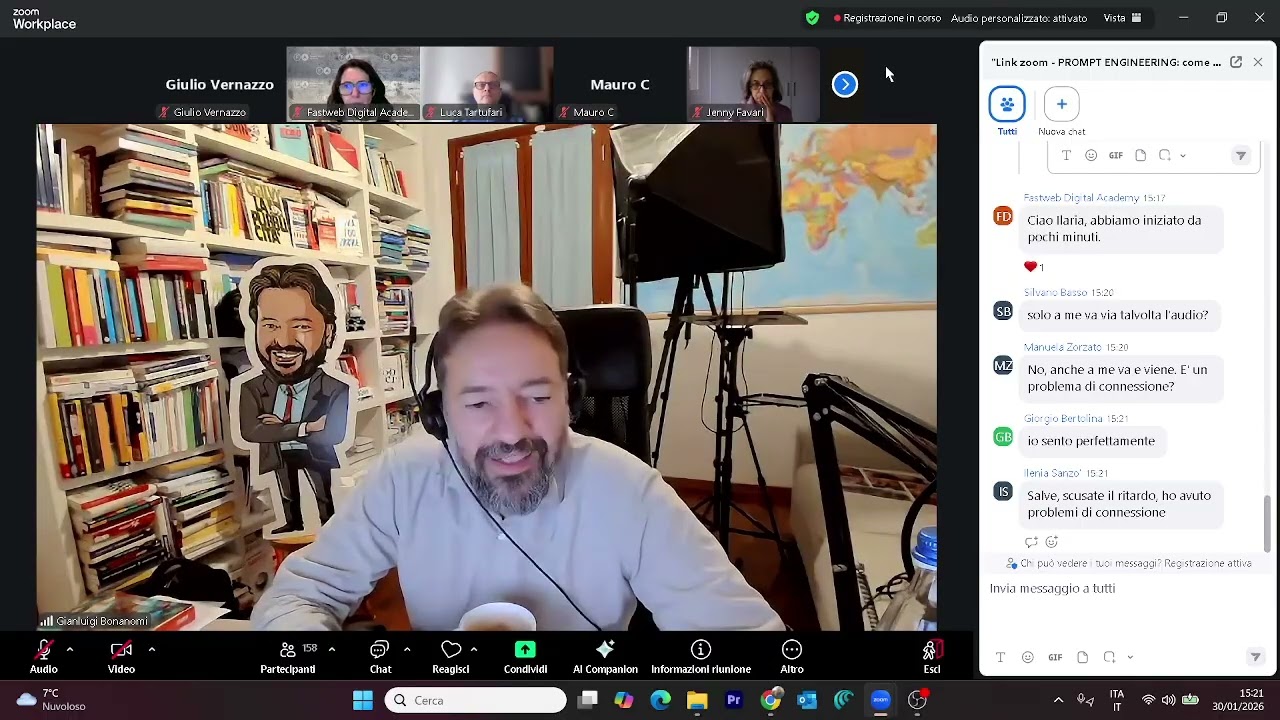Click message 'io sento perfettamente'

click(x=1091, y=441)
